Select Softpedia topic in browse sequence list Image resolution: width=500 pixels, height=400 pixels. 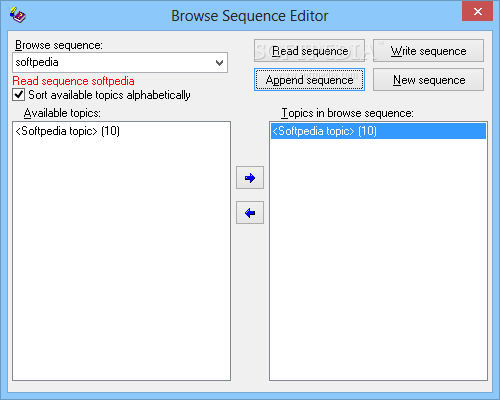[378, 131]
